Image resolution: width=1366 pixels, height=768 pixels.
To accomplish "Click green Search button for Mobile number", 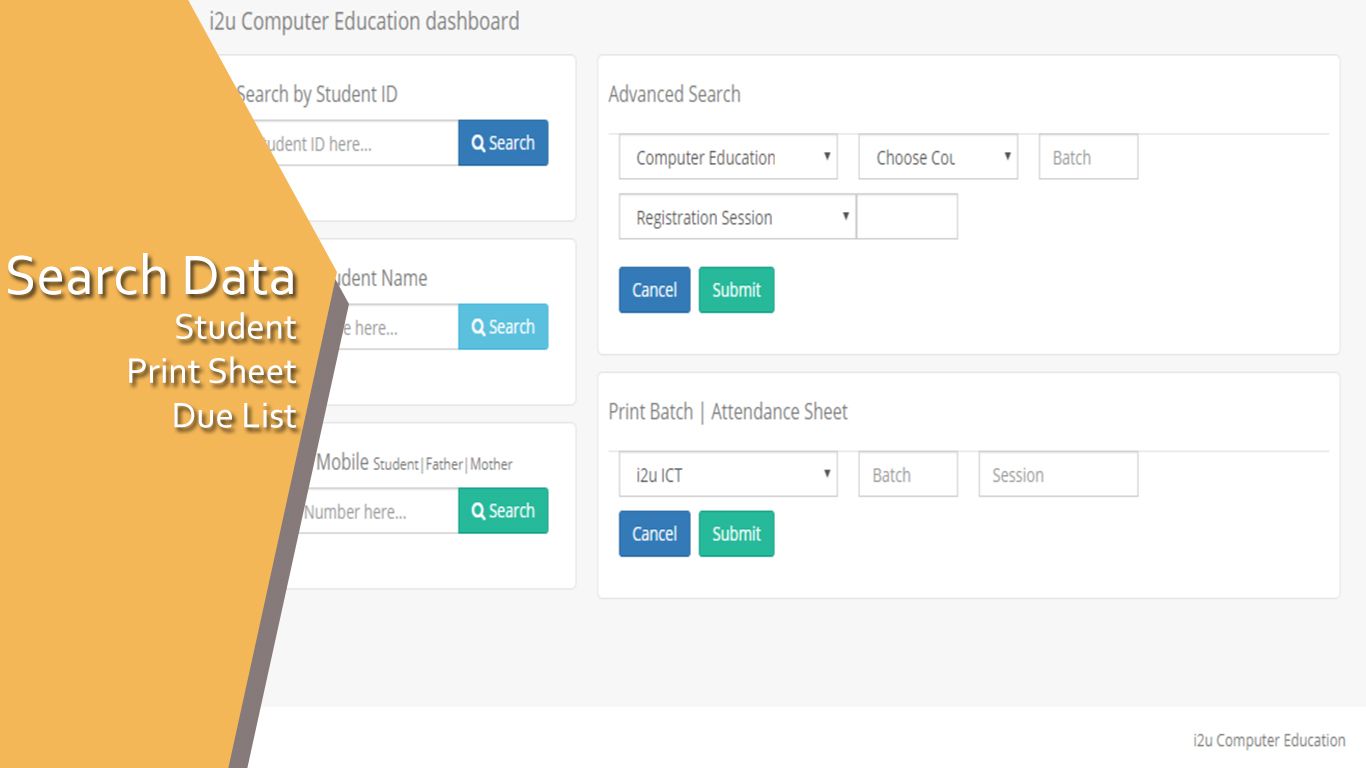I will (x=503, y=511).
